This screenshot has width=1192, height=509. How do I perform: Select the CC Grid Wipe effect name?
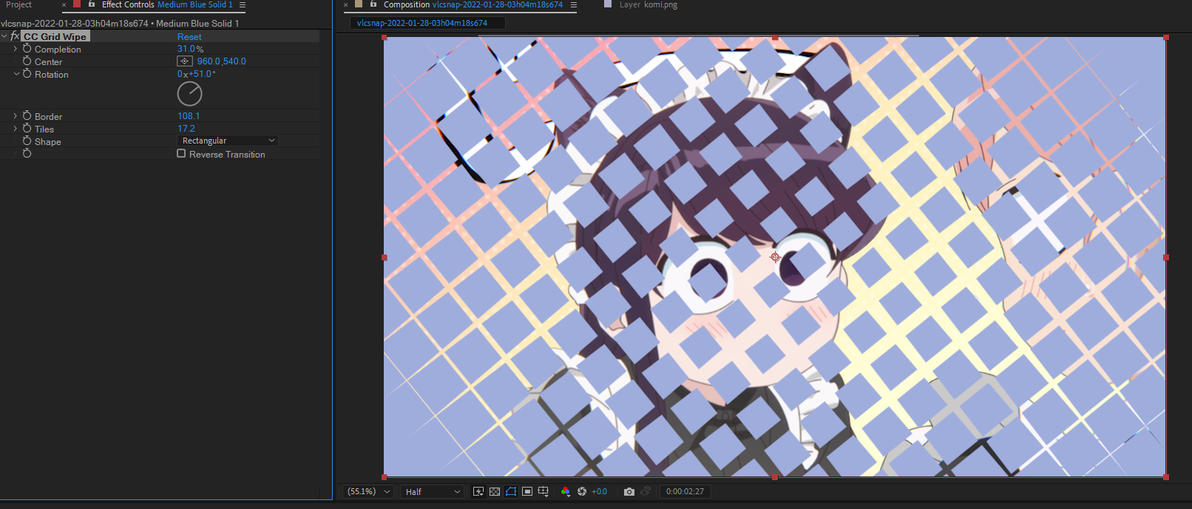pyautogui.click(x=55, y=36)
